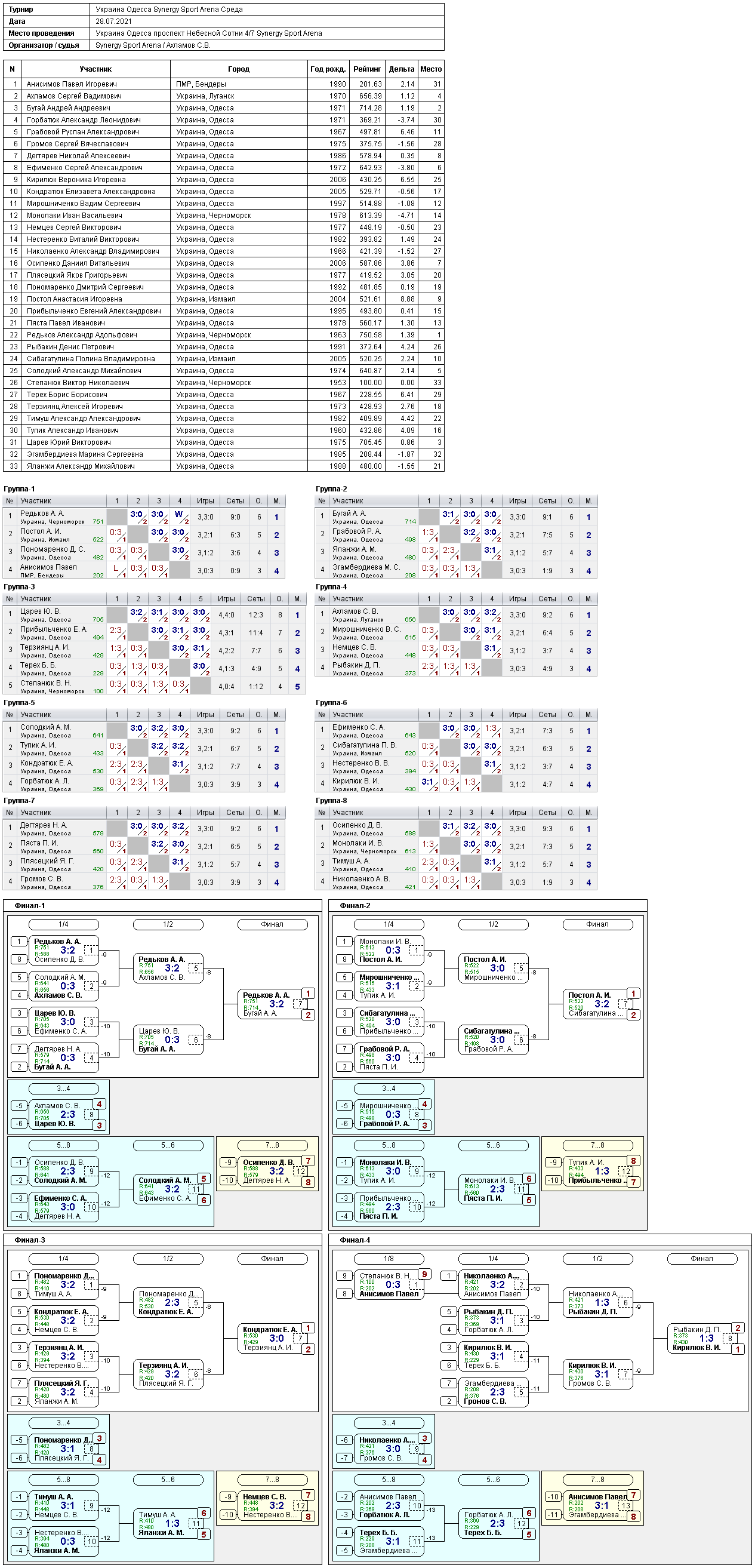Click 'Место проведения' header label
755x1568 pixels.
tap(41, 33)
